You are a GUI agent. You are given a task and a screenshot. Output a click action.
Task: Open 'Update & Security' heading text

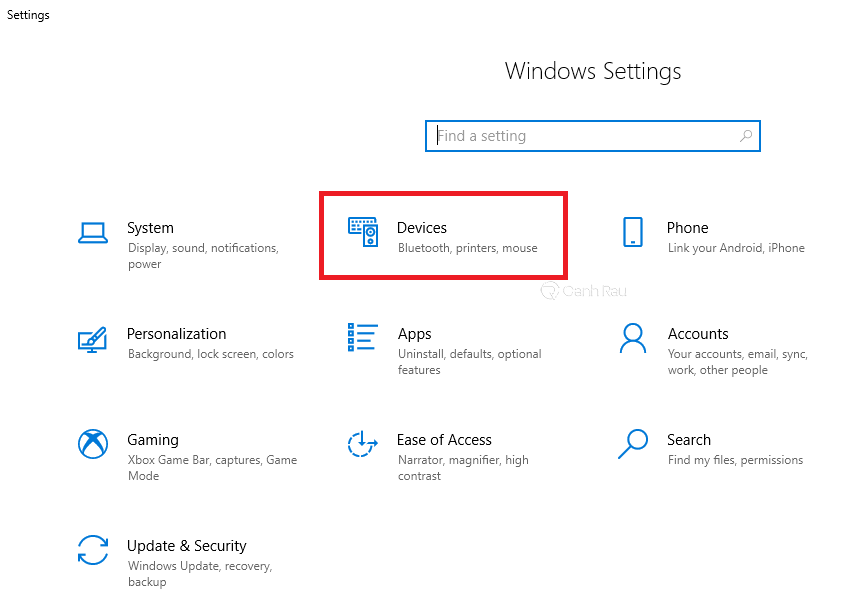click(186, 546)
